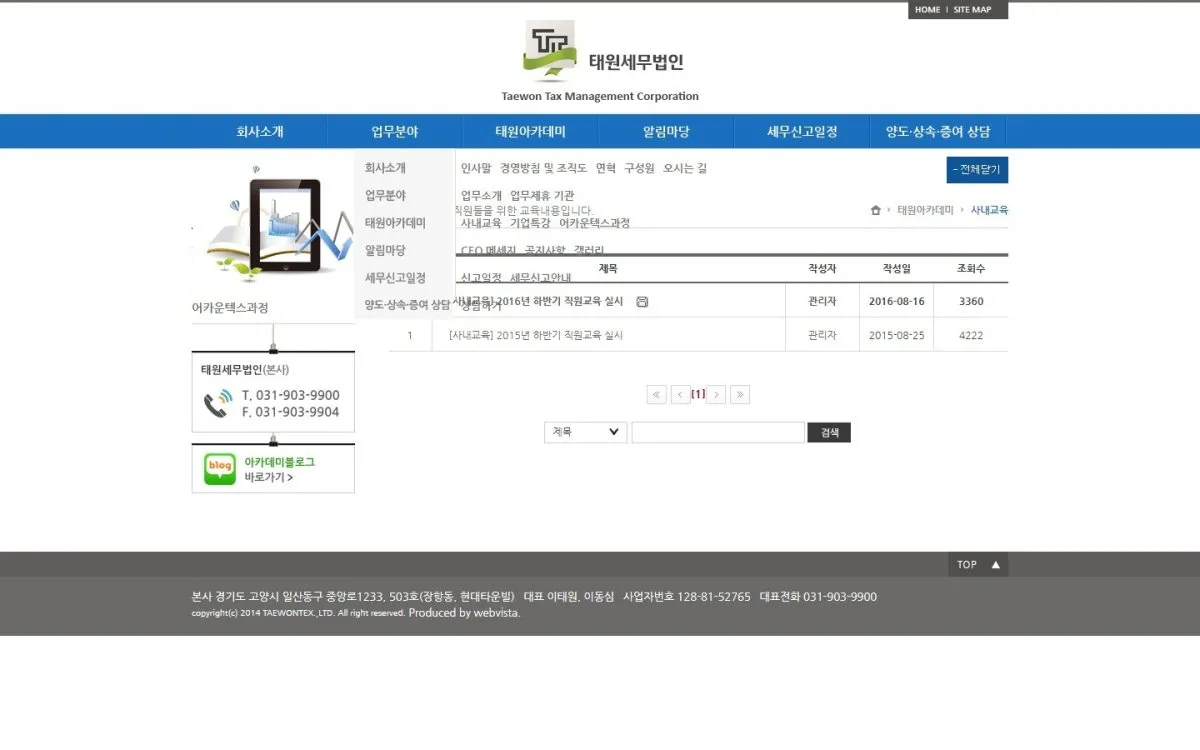1200x750 pixels.
Task: Open the 경영방침 및 조직도 submenu link
Action: point(543,168)
